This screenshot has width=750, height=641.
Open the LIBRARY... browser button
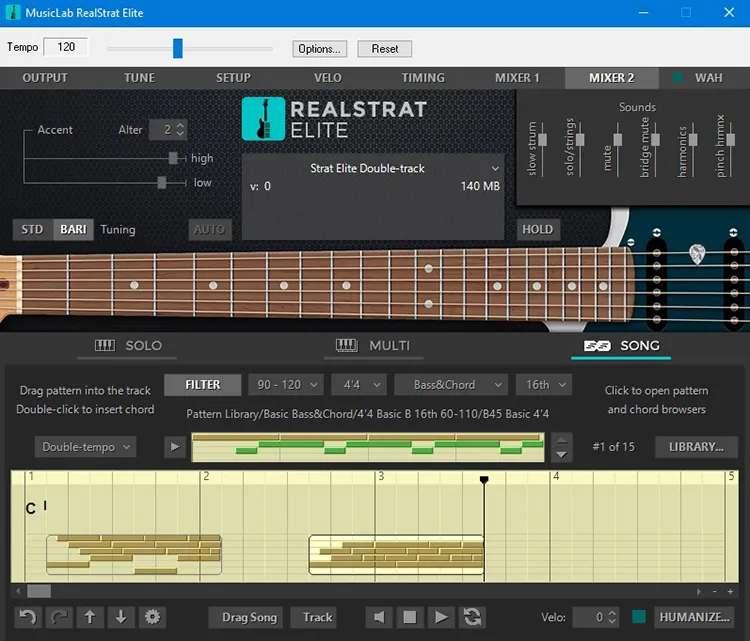point(696,447)
